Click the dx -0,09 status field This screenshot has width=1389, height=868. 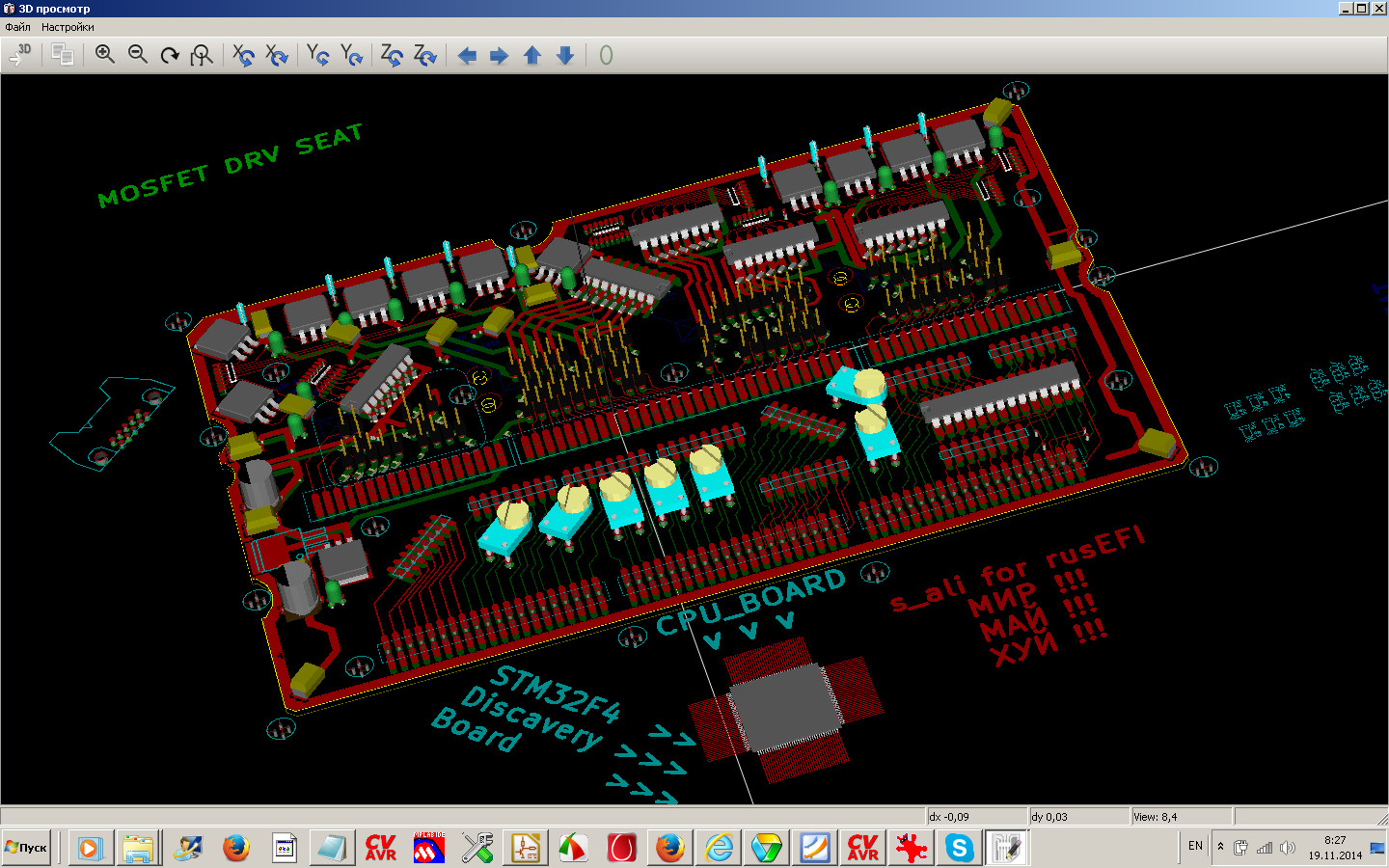[976, 816]
